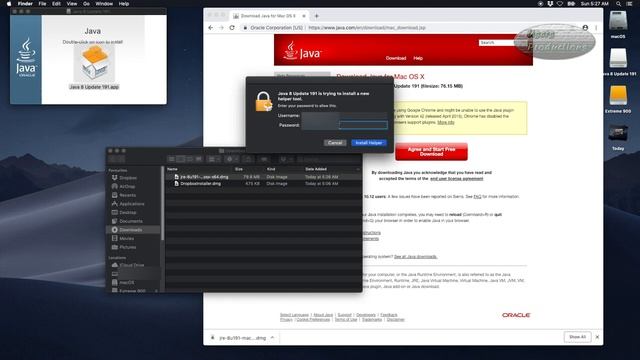640x360 pixels.
Task: Open Chrome profile account icon
Action: point(585,28)
